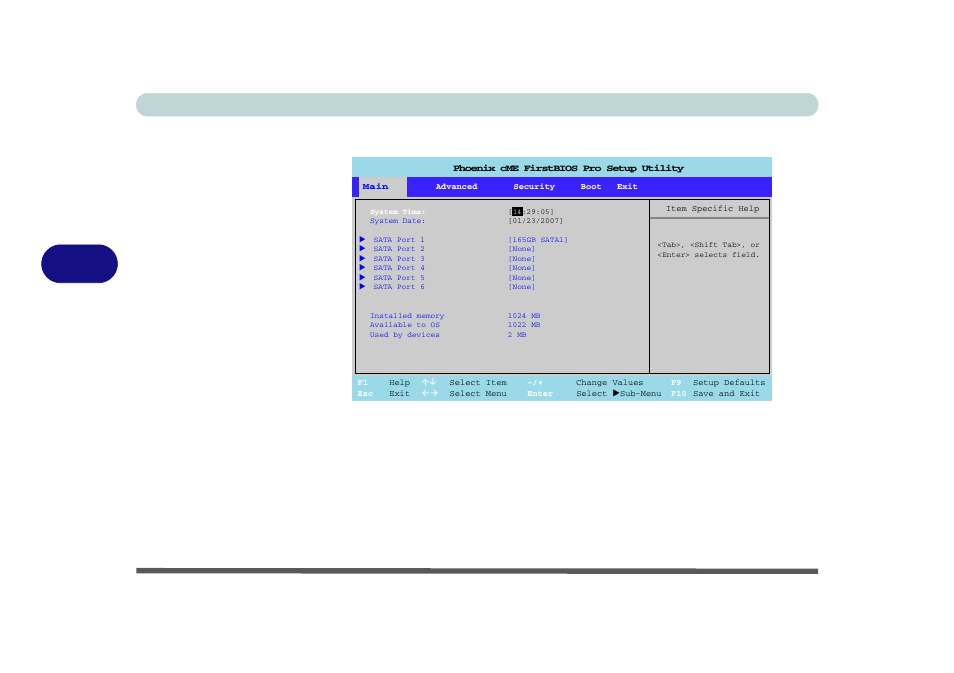Click the System Date value 01/23/2007
This screenshot has width=954, height=673.
click(535, 221)
